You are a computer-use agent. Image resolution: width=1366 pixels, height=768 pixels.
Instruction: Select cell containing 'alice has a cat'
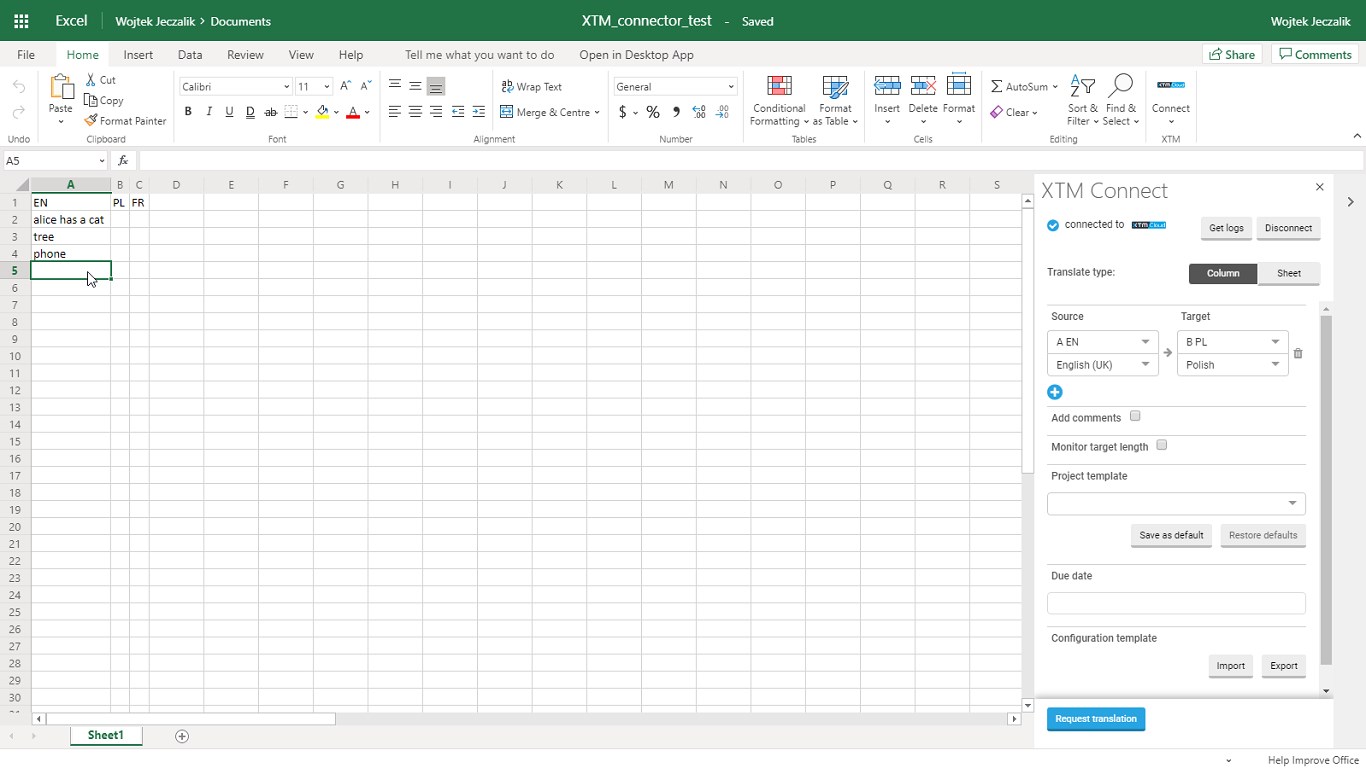tap(71, 220)
